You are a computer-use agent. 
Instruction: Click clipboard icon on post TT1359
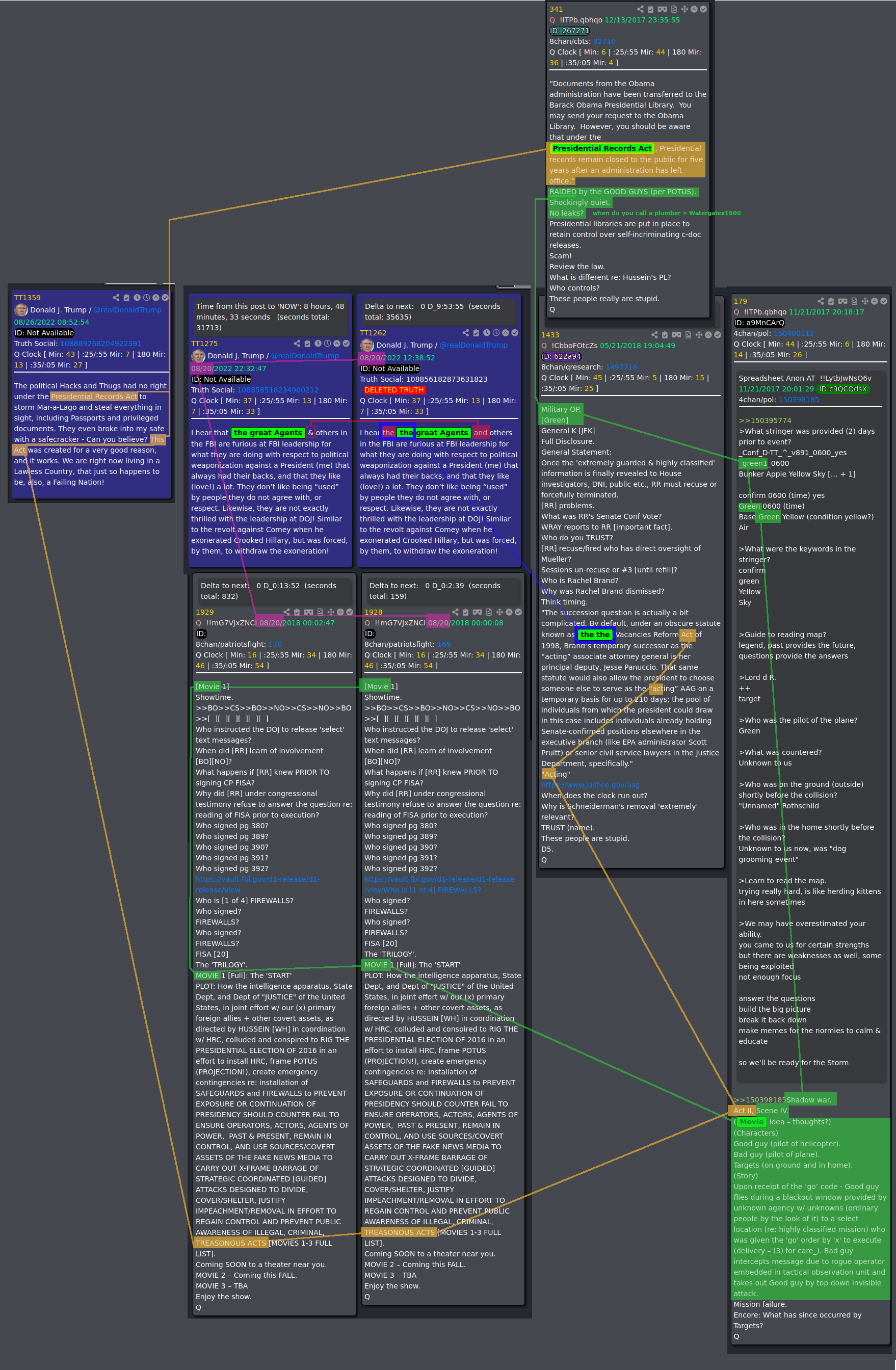tap(126, 298)
